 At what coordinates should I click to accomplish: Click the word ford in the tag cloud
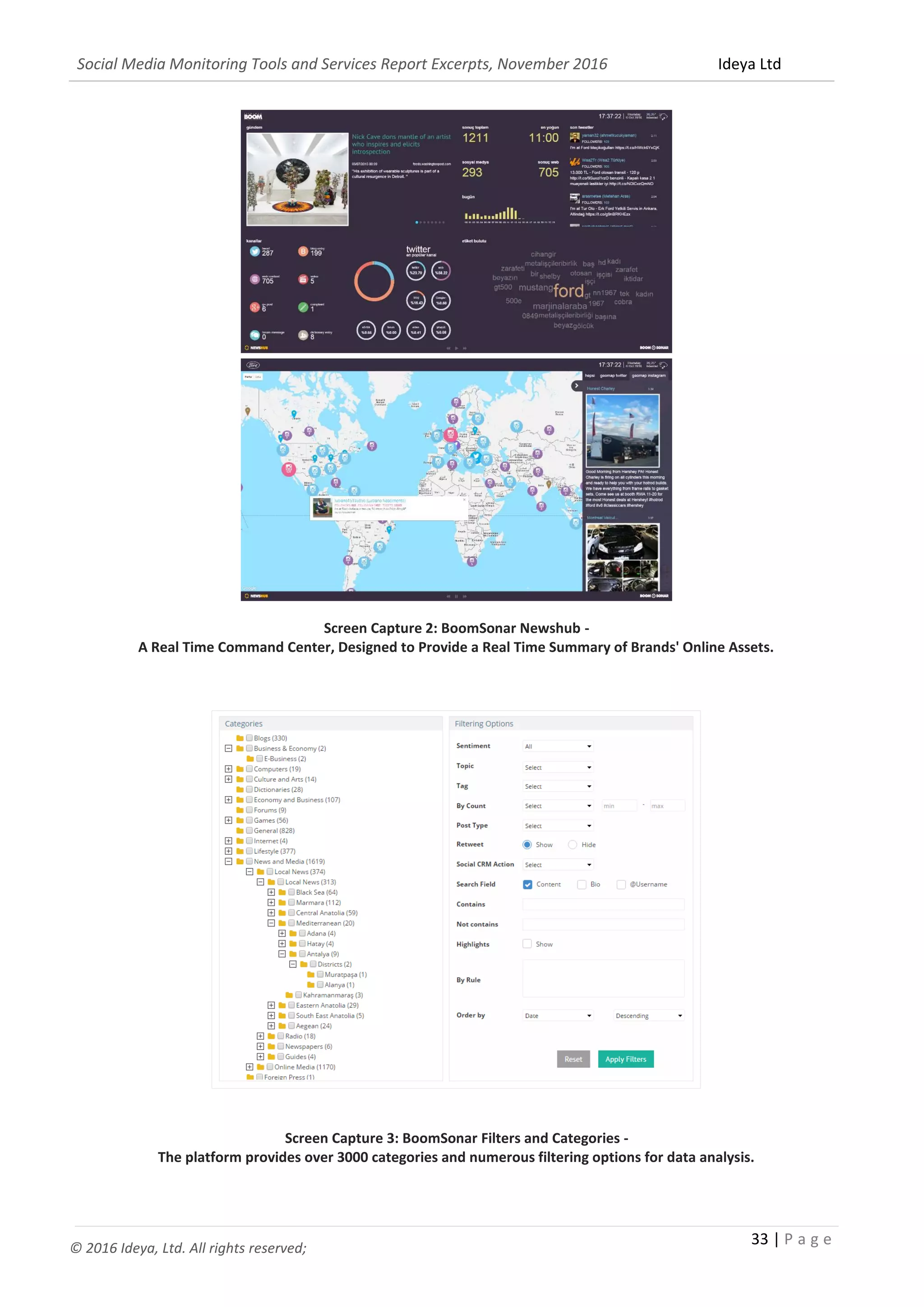click(568, 291)
